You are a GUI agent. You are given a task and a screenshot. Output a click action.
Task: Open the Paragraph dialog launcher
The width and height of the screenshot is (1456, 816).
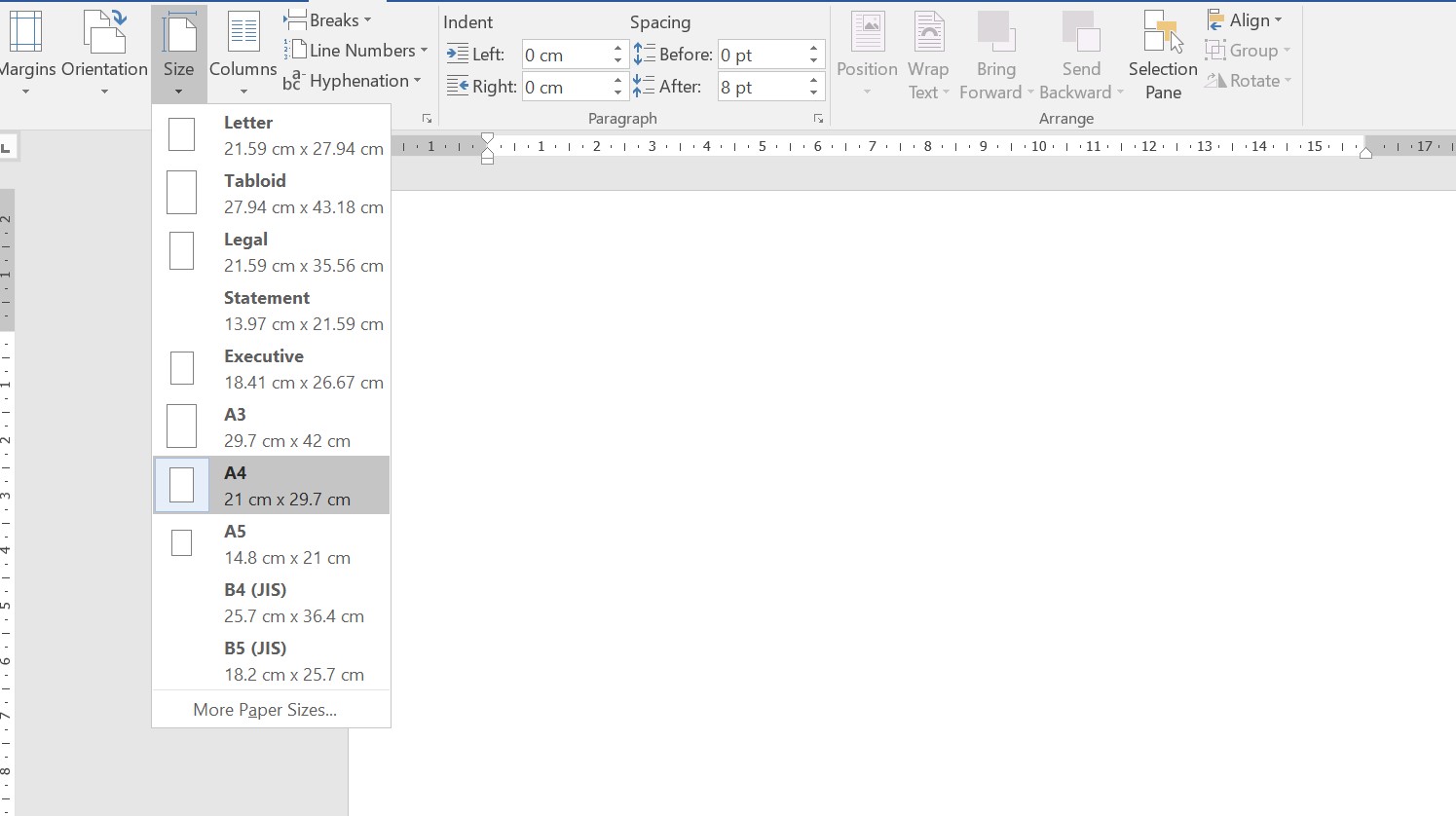click(x=818, y=119)
